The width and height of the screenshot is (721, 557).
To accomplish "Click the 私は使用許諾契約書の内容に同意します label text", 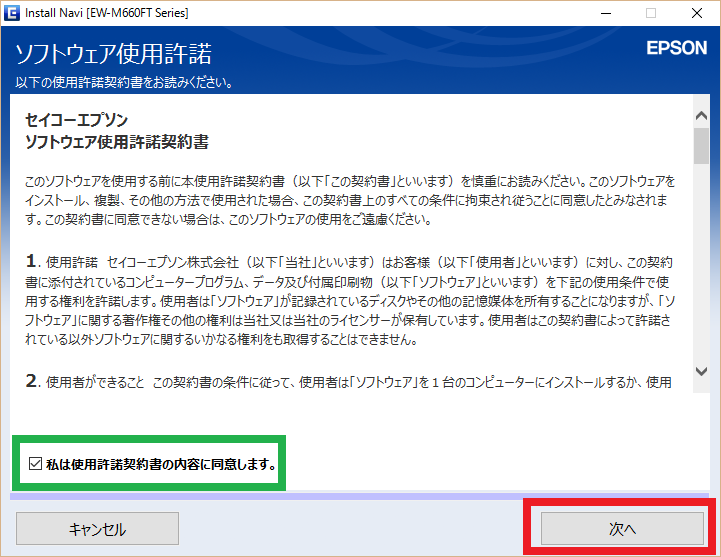I will point(160,465).
